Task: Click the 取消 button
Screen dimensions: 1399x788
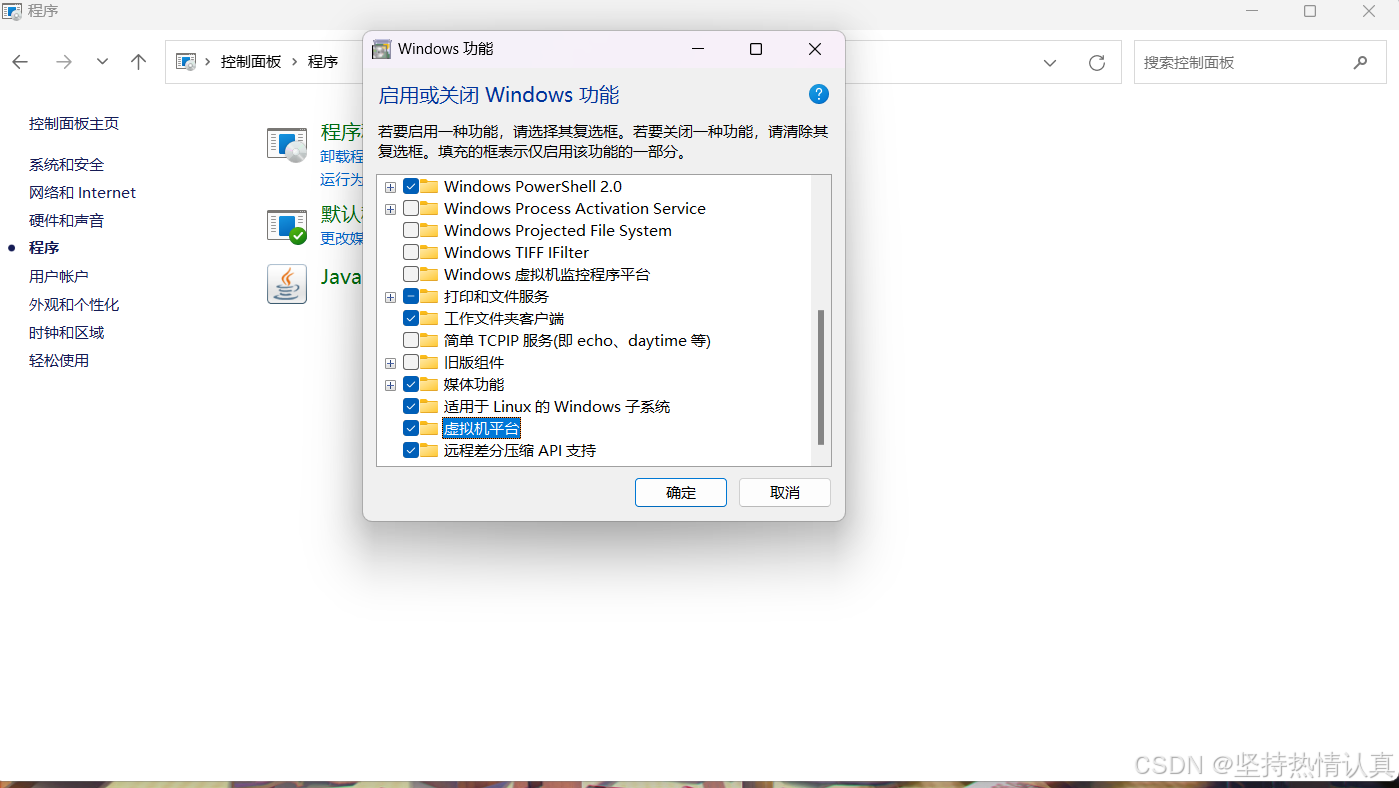Action: point(785,492)
